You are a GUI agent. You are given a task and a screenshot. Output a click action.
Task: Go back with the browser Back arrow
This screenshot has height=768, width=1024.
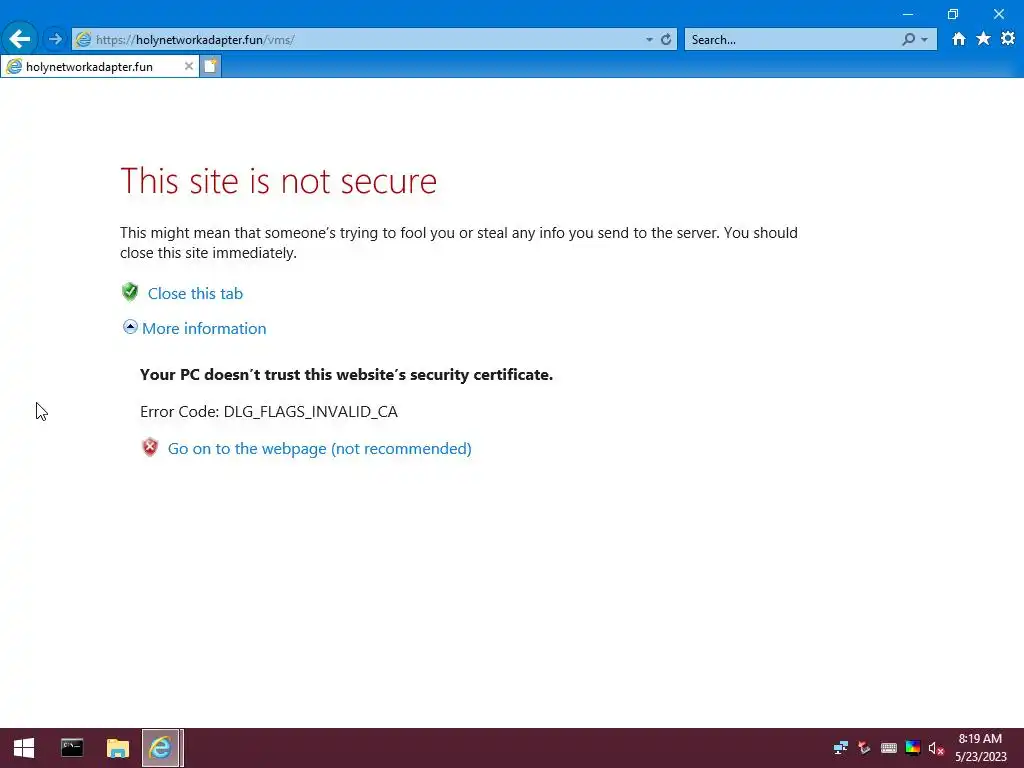pyautogui.click(x=20, y=39)
